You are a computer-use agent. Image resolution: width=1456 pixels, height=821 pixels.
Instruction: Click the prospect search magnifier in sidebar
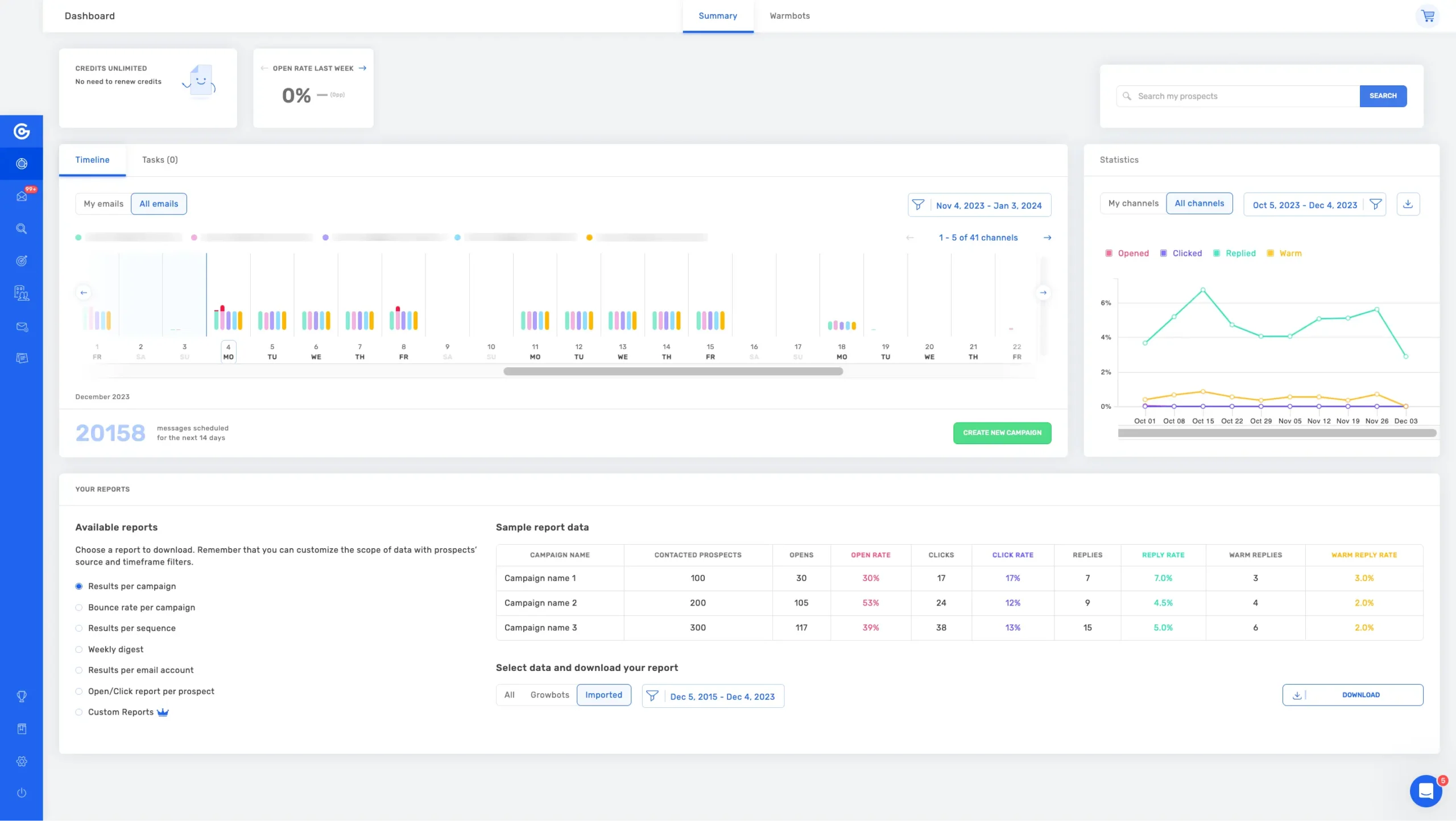pos(22,229)
